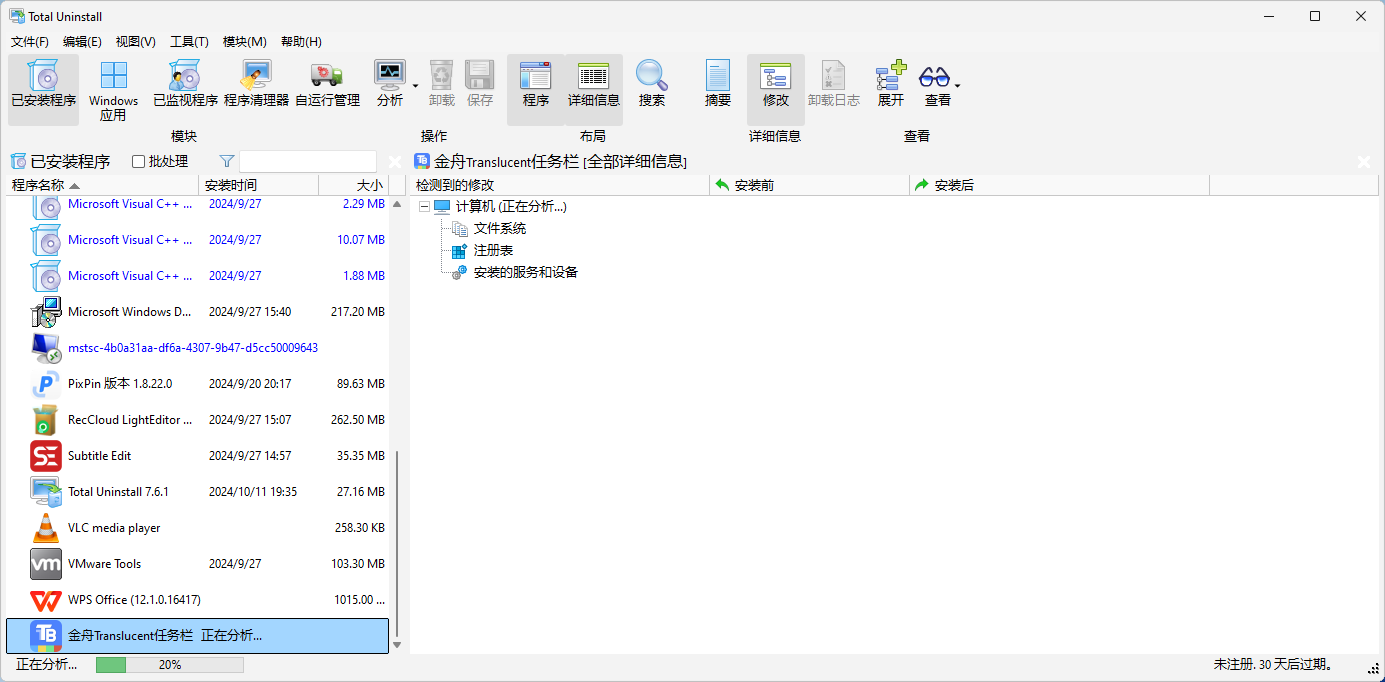Click the 正在分析... status bar text

pos(46,665)
